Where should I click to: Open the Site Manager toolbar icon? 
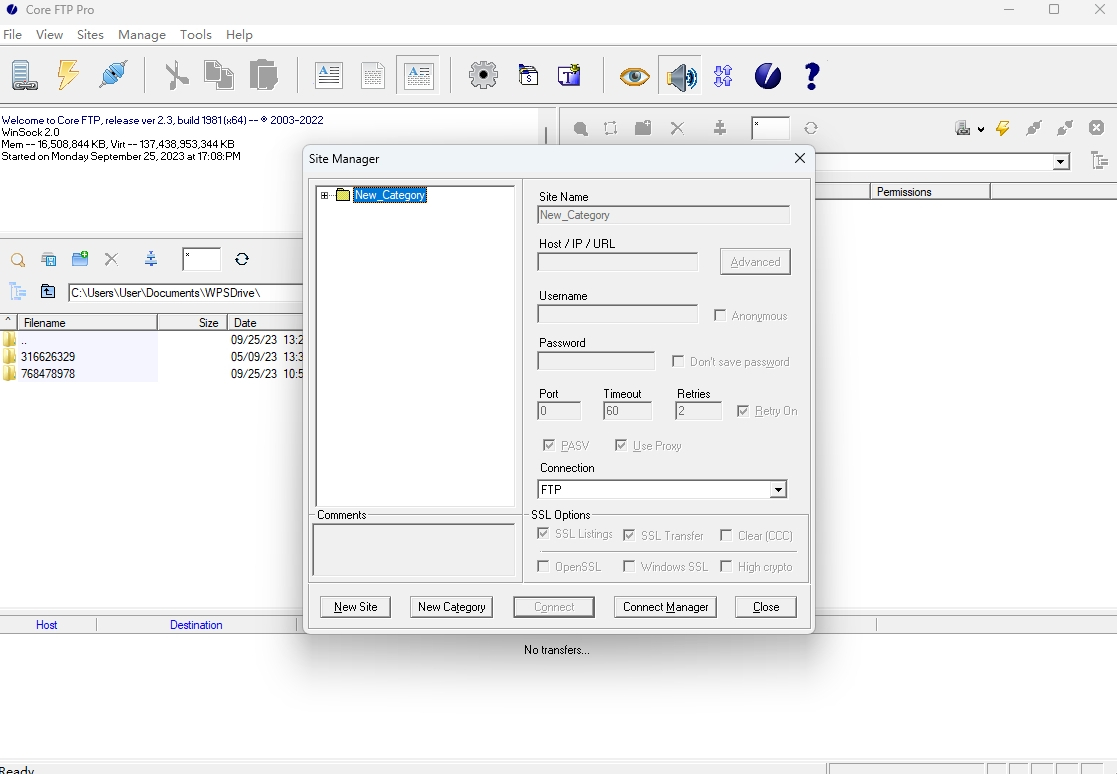[24, 75]
